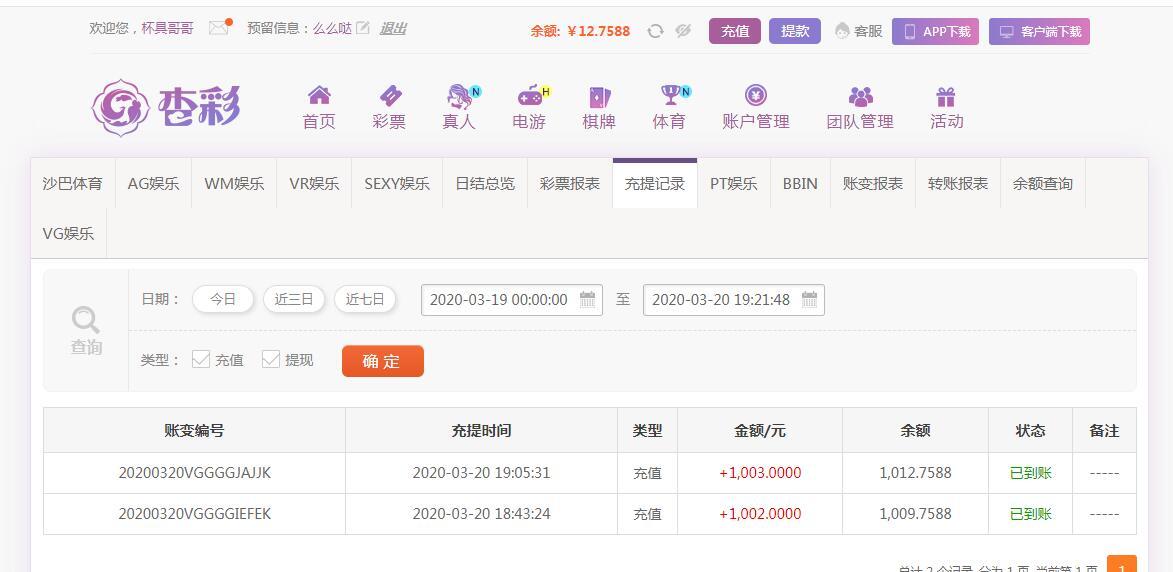Viewport: 1173px width, 572px height.
Task: Click the 杏彩 logo
Action: [x=166, y=108]
